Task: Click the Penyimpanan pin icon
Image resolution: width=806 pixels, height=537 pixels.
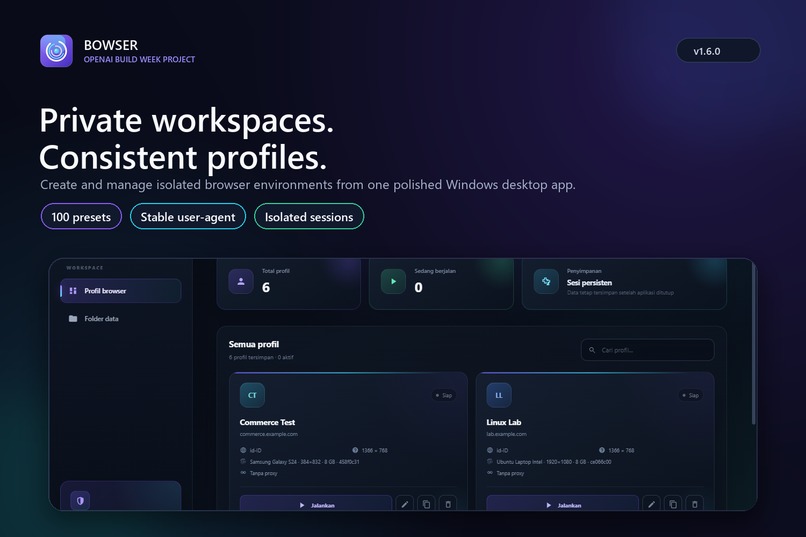Action: point(546,281)
